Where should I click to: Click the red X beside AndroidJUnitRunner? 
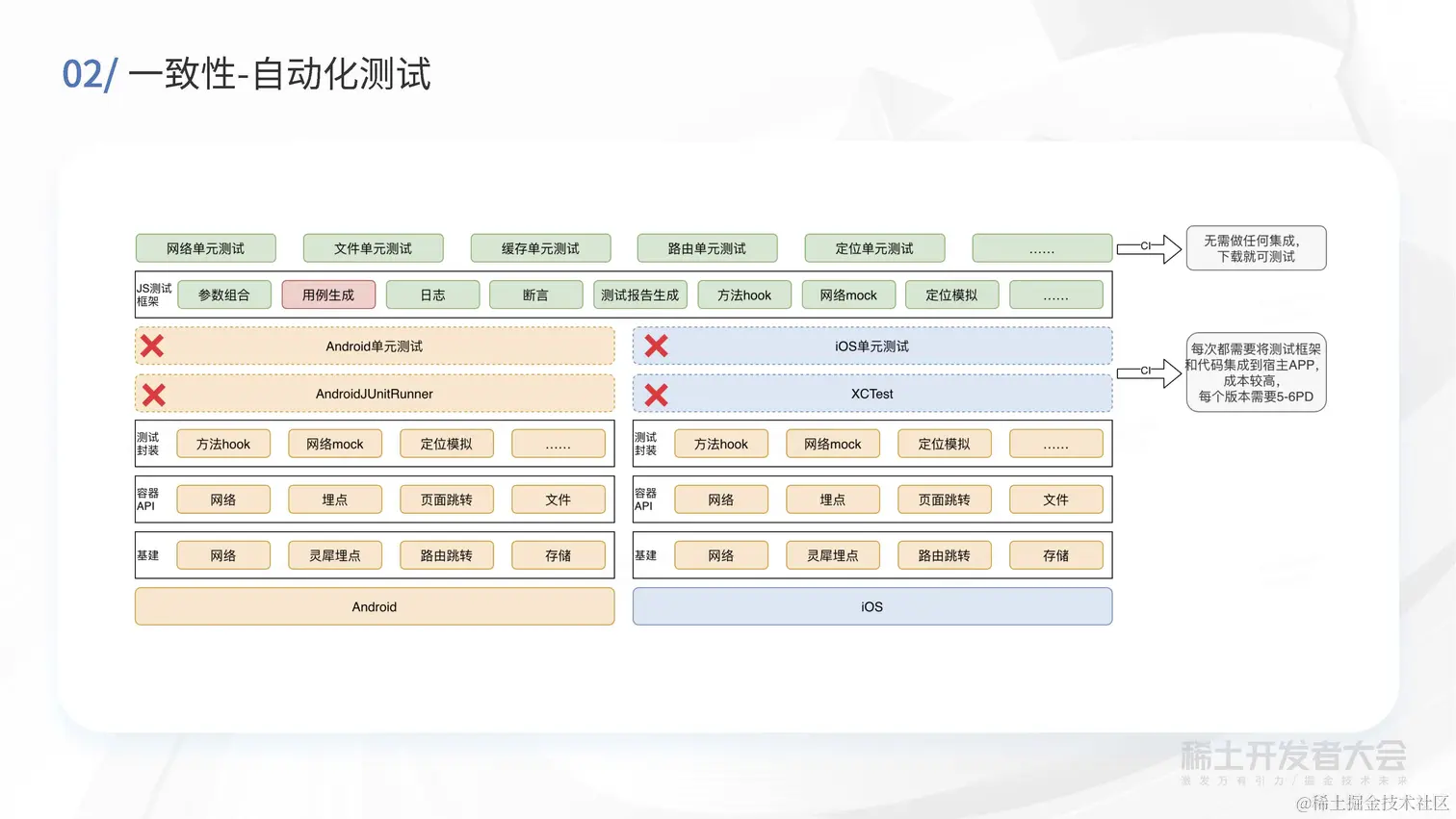[x=154, y=395]
